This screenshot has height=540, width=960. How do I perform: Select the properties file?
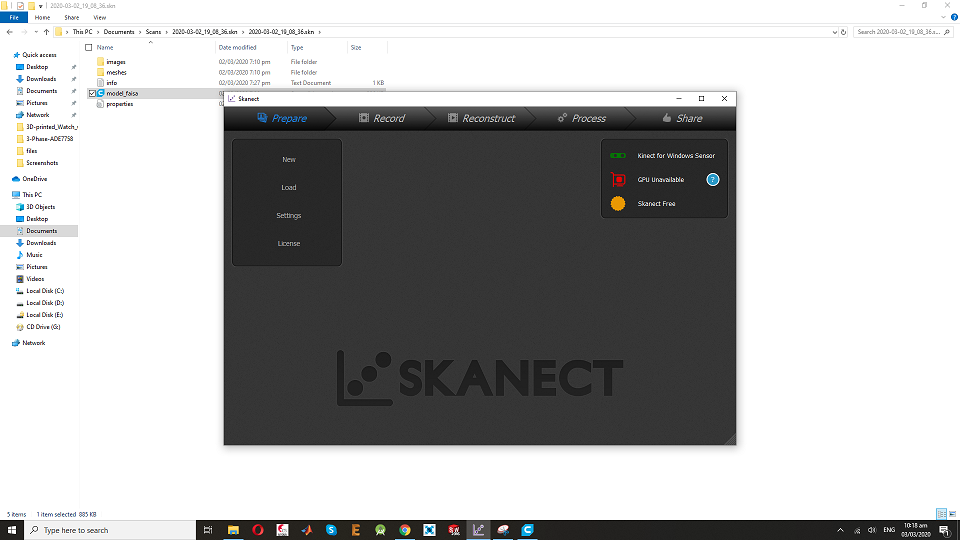(x=119, y=104)
